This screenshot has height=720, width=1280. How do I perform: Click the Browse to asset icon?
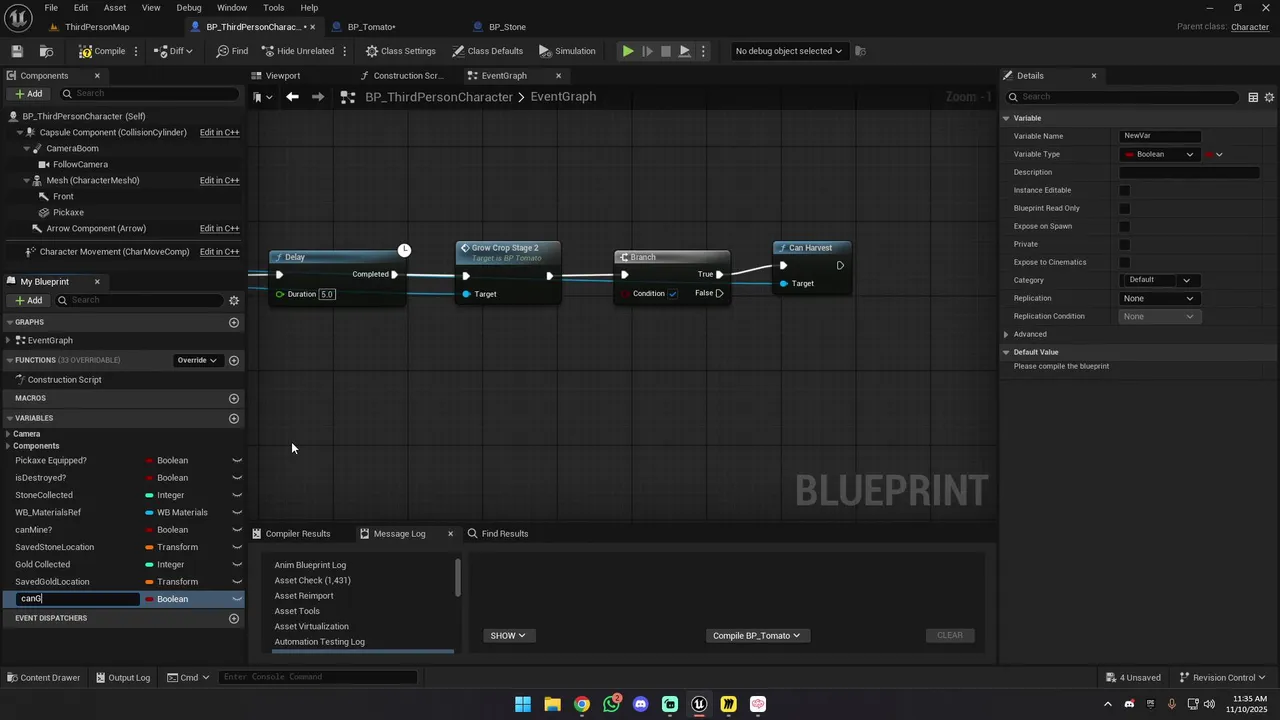46,51
